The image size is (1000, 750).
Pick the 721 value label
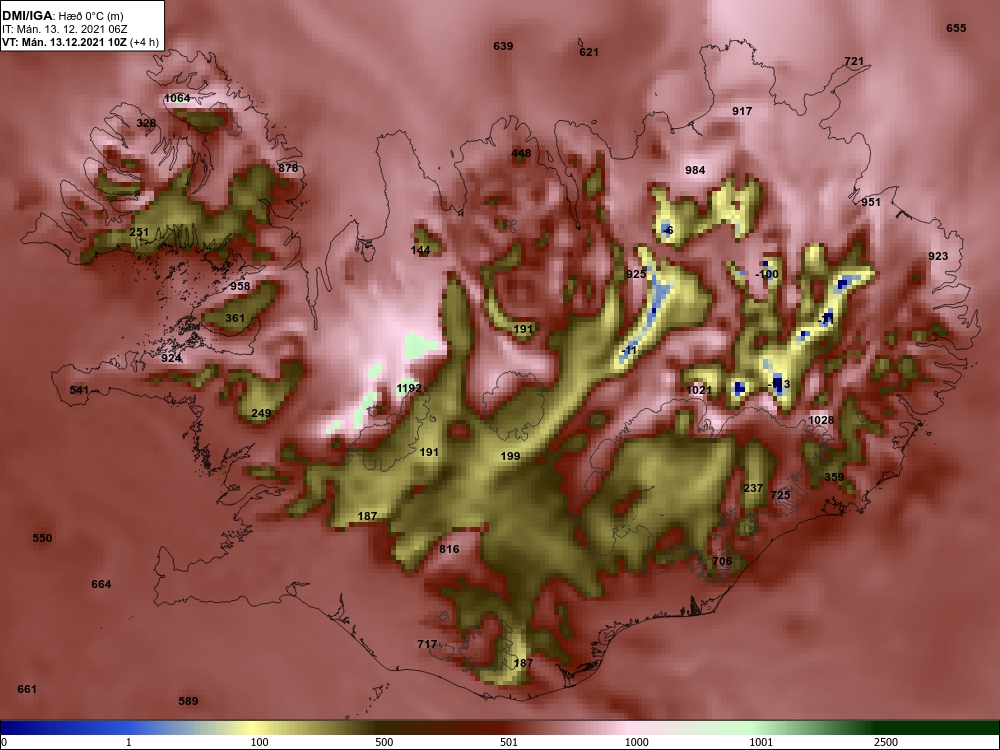(854, 62)
